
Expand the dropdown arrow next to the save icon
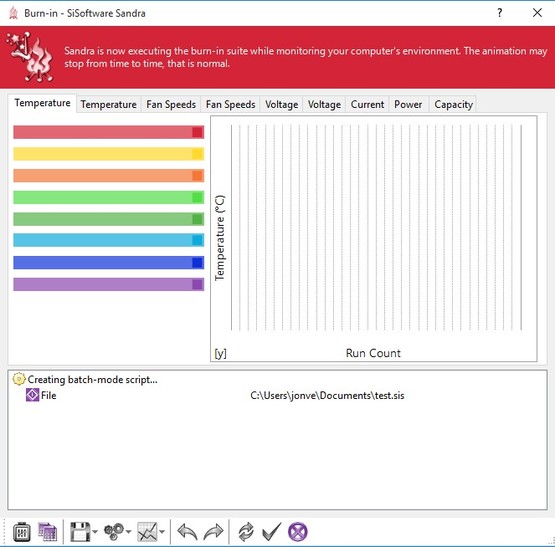tap(95, 532)
